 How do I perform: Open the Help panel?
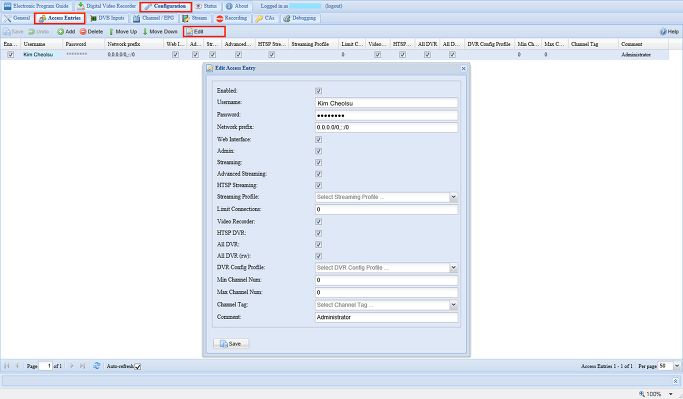tap(669, 31)
